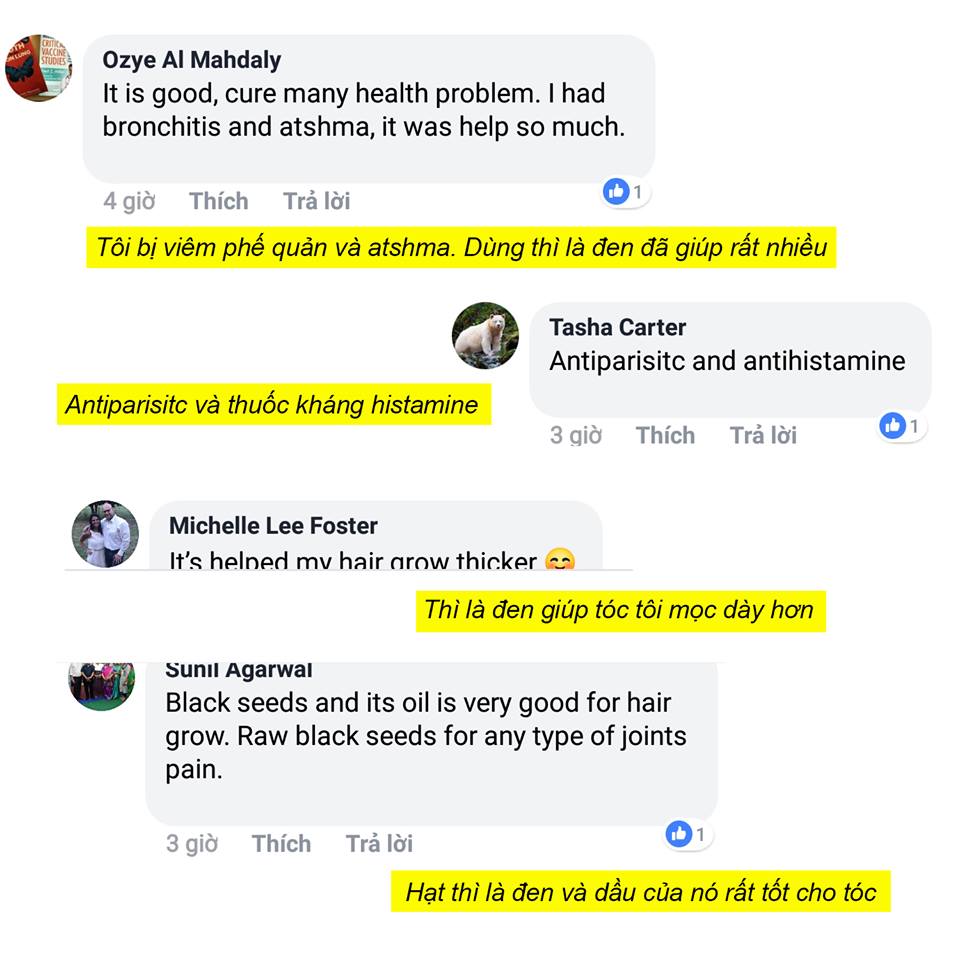Click the like reaction icon on Ozye's comment

[616, 192]
